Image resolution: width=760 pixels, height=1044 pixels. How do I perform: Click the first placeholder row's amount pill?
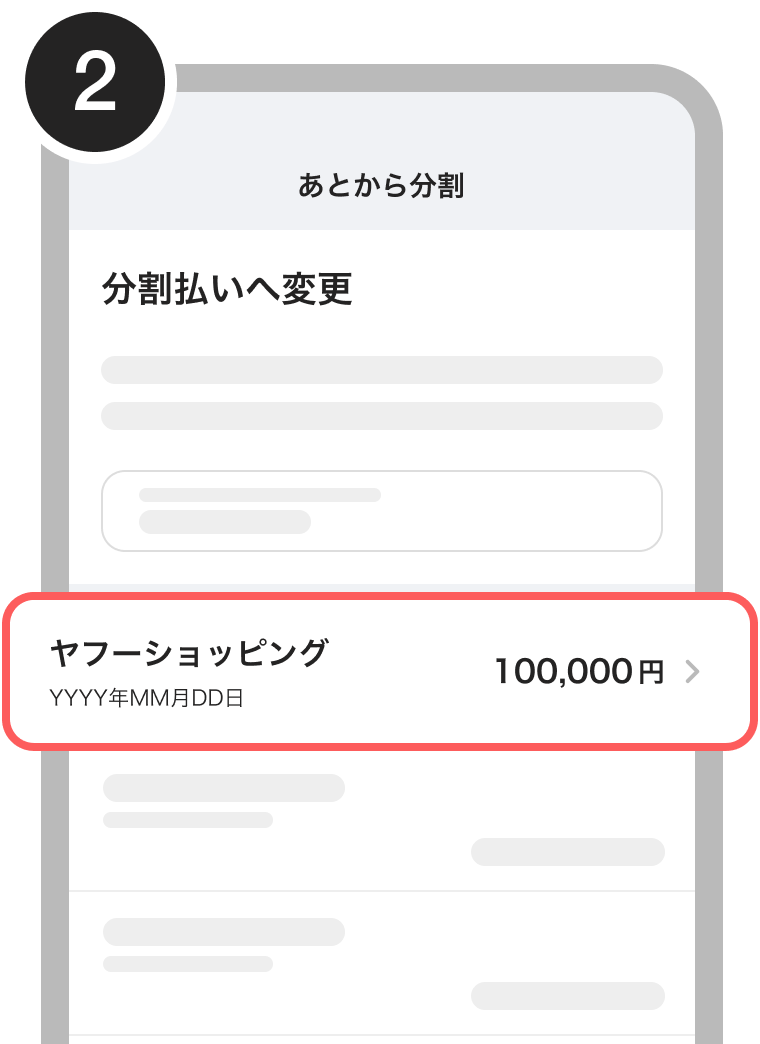[x=568, y=852]
